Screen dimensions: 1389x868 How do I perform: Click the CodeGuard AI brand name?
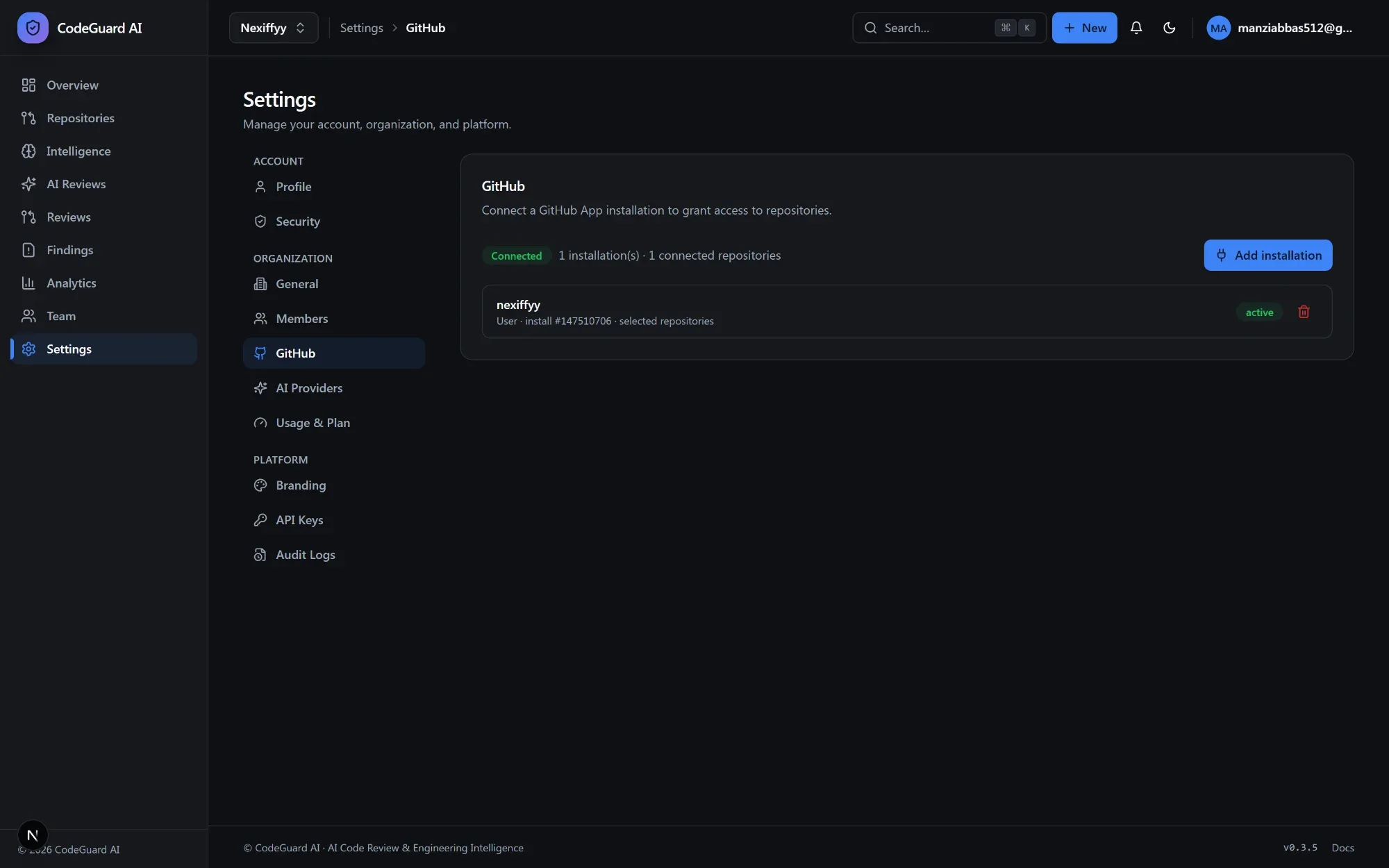pyautogui.click(x=99, y=28)
